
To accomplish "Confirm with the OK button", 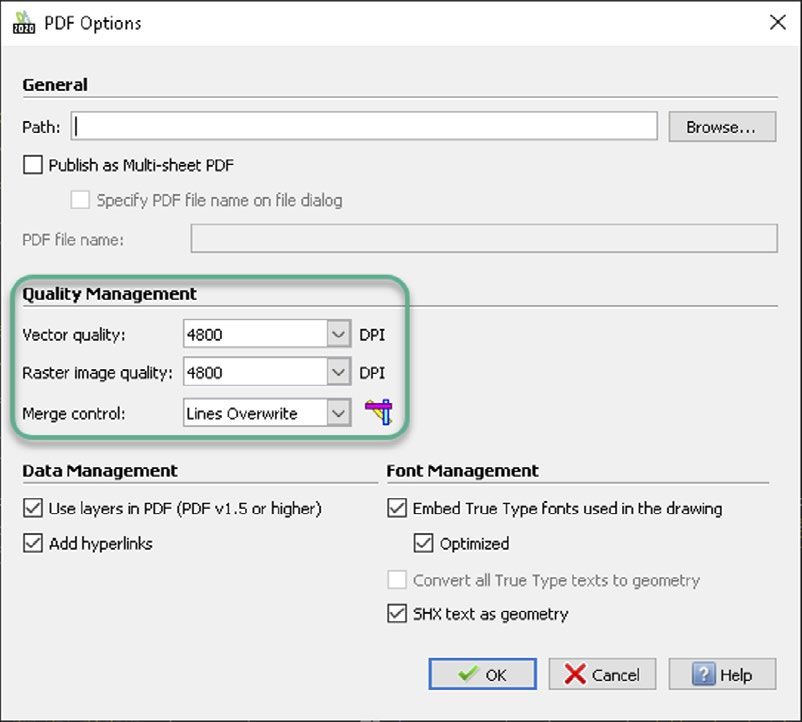I will (x=482, y=674).
